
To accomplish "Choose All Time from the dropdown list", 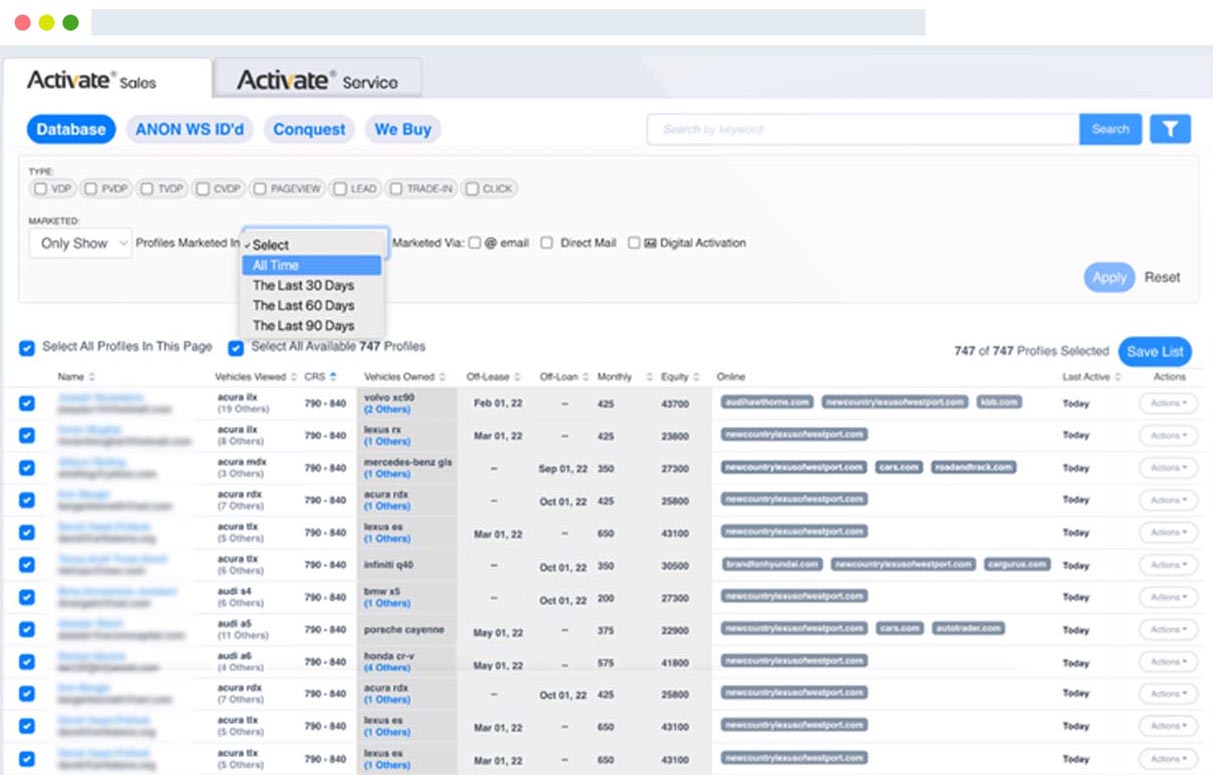I will (312, 265).
